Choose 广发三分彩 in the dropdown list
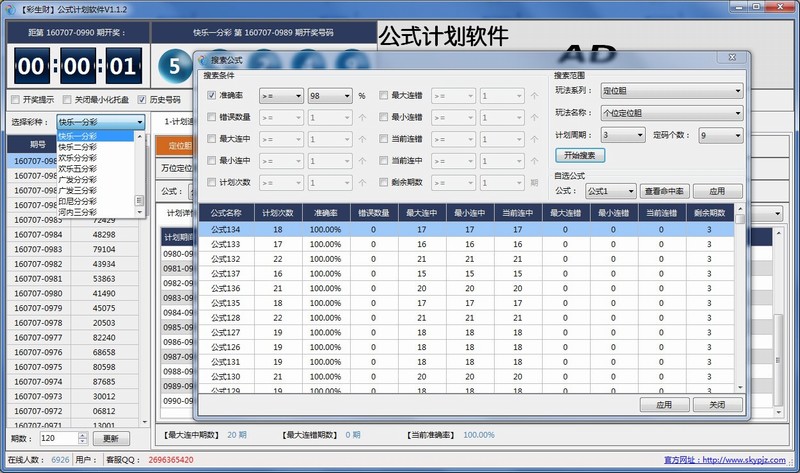The width and height of the screenshot is (800, 473). point(78,190)
